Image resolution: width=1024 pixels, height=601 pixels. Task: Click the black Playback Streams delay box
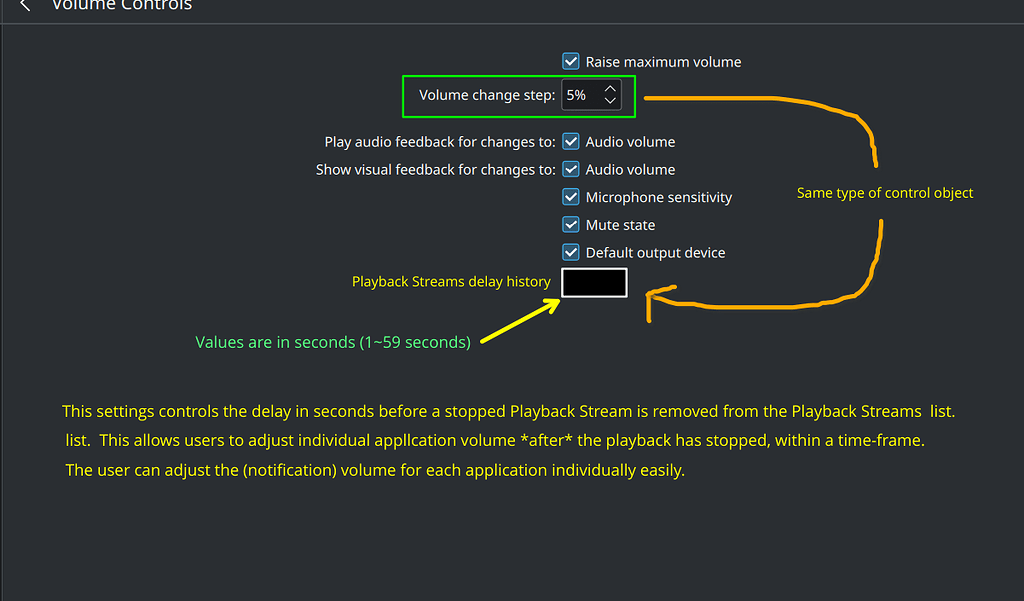(594, 283)
